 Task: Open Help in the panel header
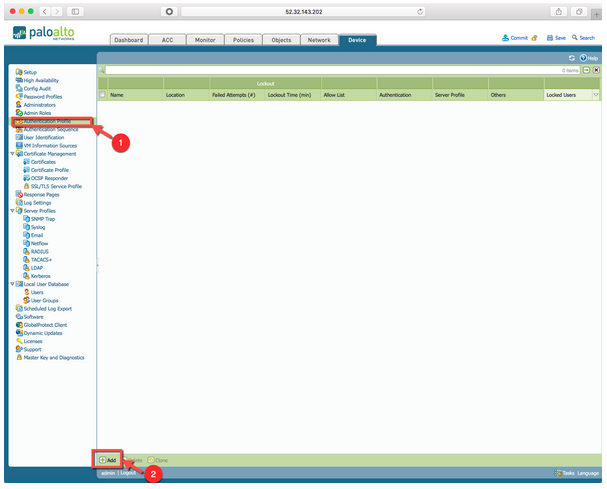click(x=589, y=58)
